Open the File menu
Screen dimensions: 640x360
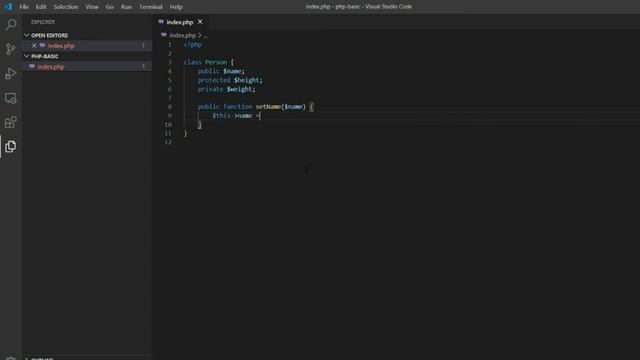24,7
